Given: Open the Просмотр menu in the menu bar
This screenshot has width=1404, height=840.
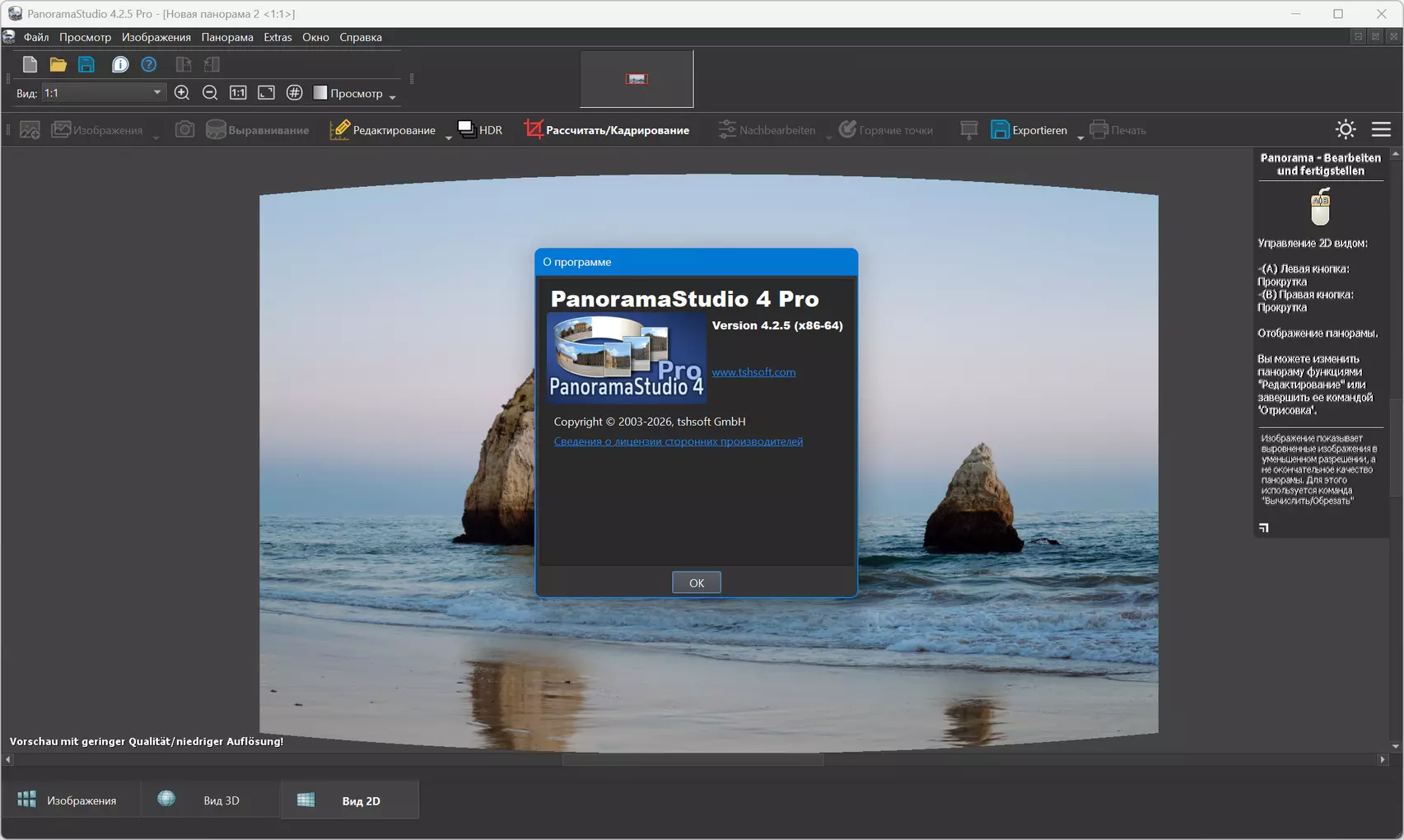Looking at the screenshot, I should coord(85,37).
